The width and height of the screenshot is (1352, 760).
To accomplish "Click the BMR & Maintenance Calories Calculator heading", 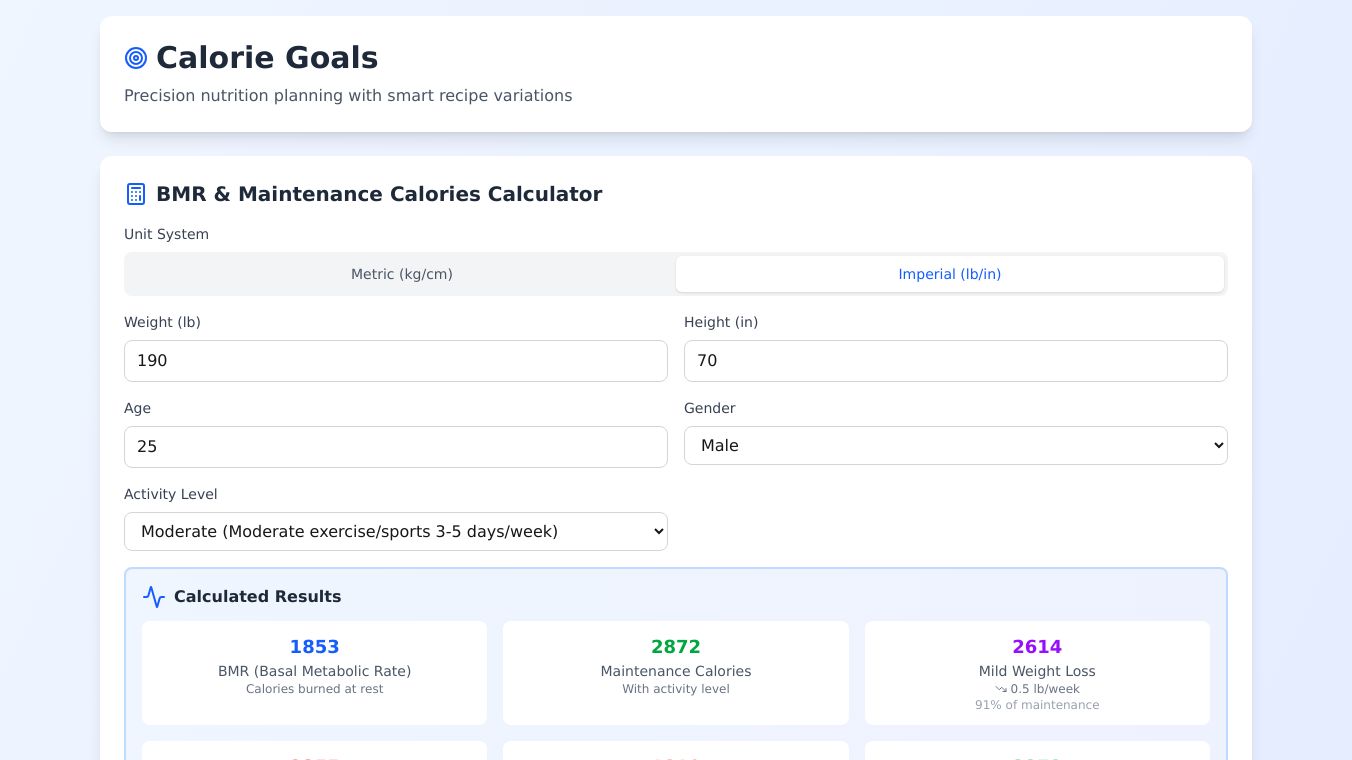I will [379, 194].
